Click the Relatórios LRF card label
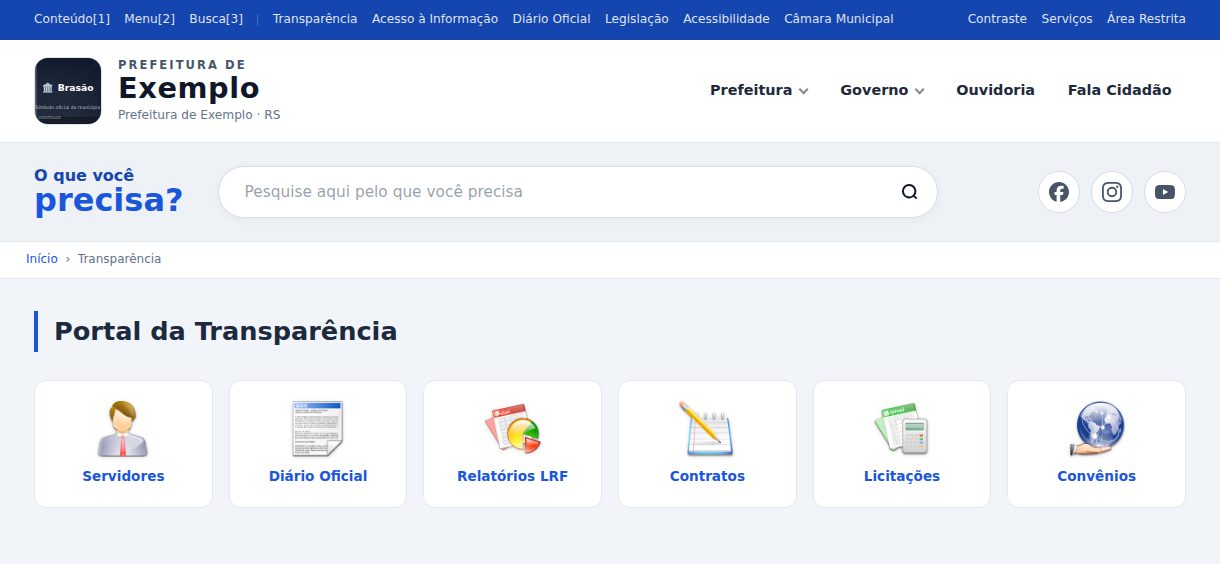Viewport: 1220px width, 564px height. click(x=512, y=476)
